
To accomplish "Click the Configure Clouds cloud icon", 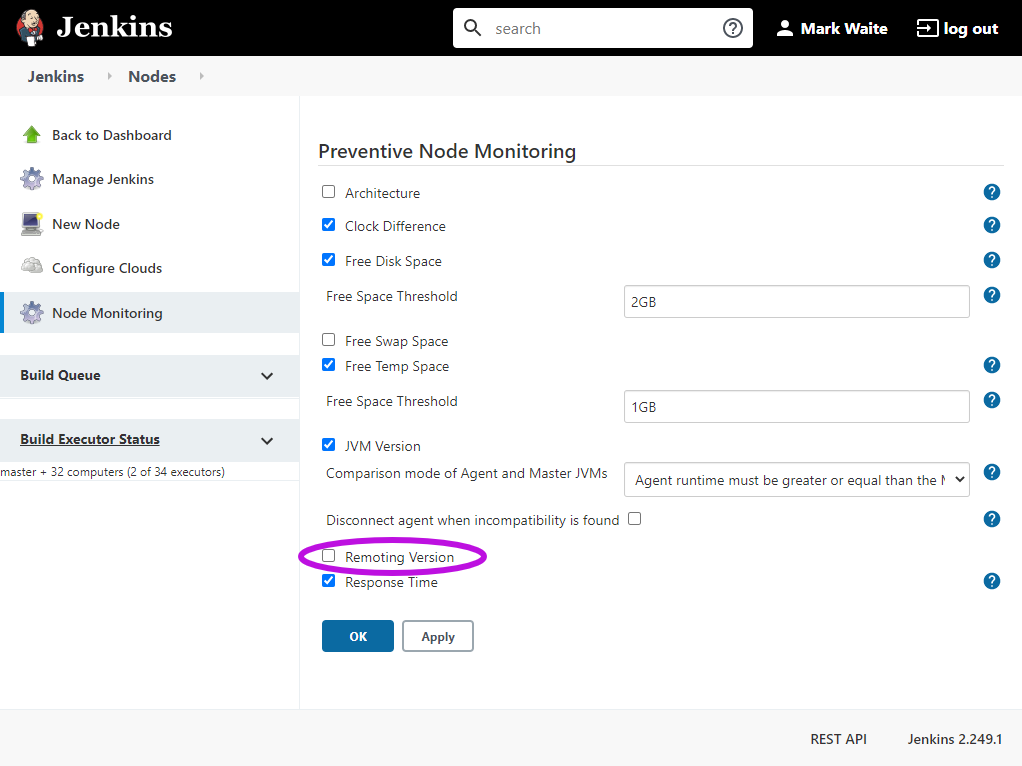I will coord(31,267).
